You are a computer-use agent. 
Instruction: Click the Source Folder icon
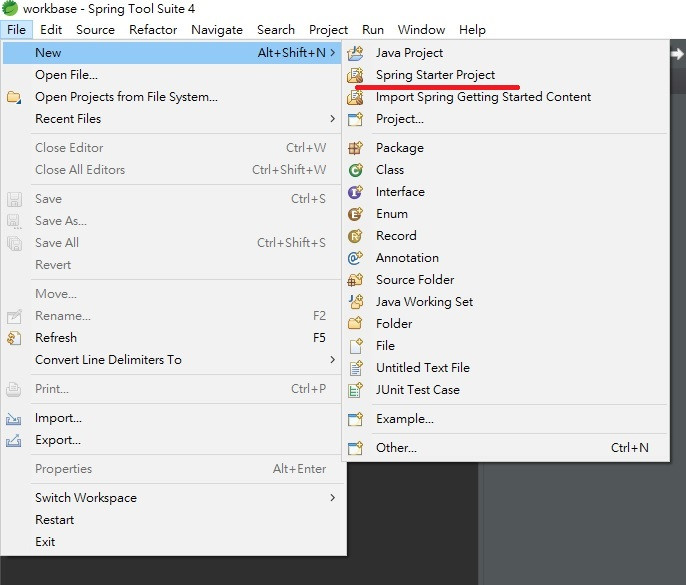[x=355, y=280]
